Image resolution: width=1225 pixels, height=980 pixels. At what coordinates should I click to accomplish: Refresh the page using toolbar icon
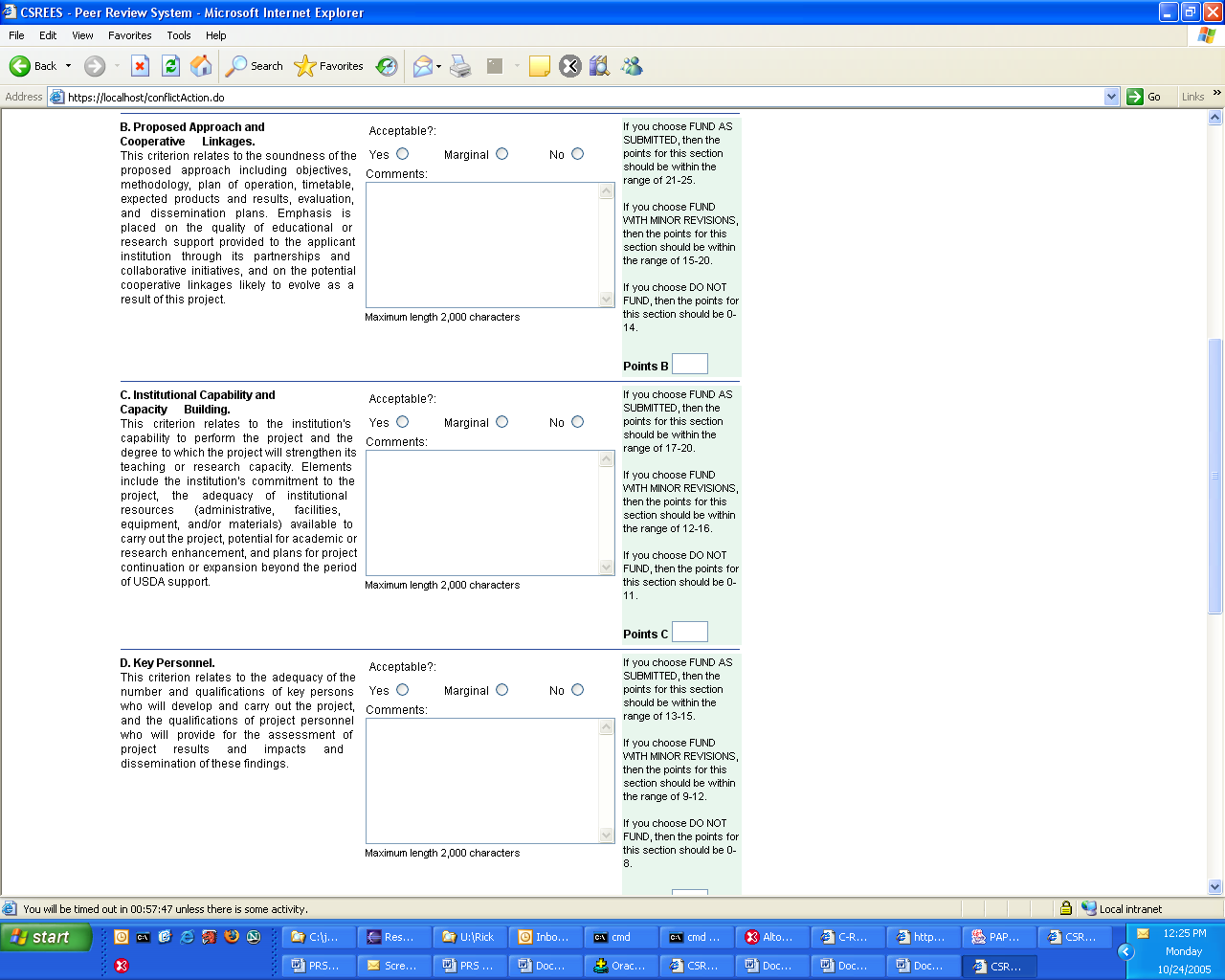click(170, 66)
